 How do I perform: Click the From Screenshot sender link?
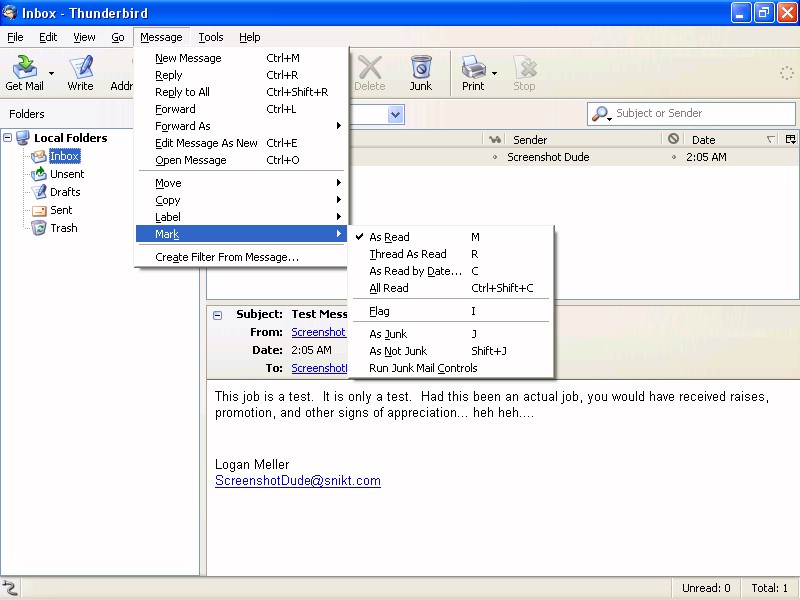319,332
